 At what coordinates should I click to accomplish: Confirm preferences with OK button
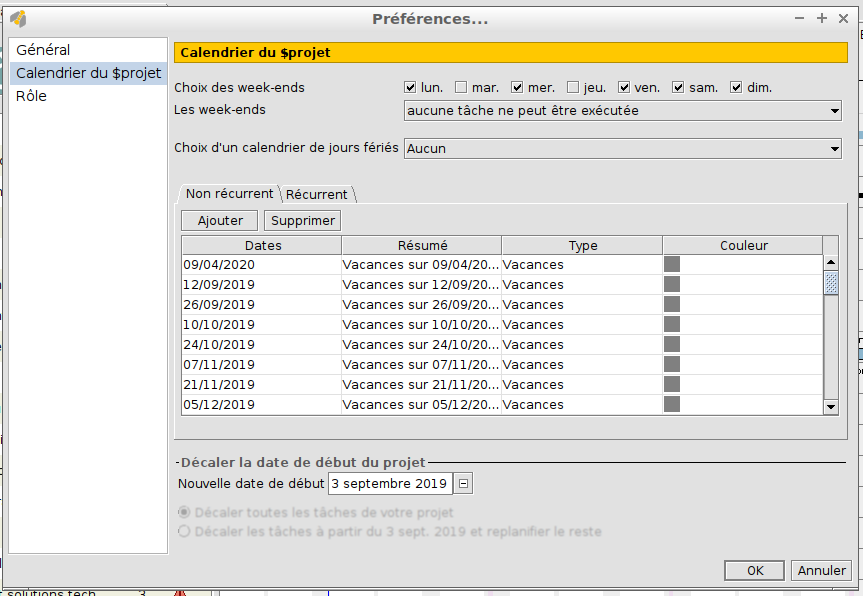[x=755, y=570]
